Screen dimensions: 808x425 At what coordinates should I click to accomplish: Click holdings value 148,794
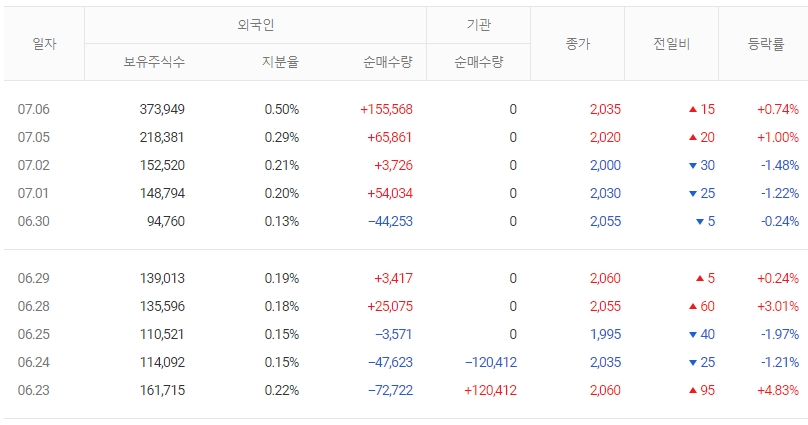tap(162, 193)
